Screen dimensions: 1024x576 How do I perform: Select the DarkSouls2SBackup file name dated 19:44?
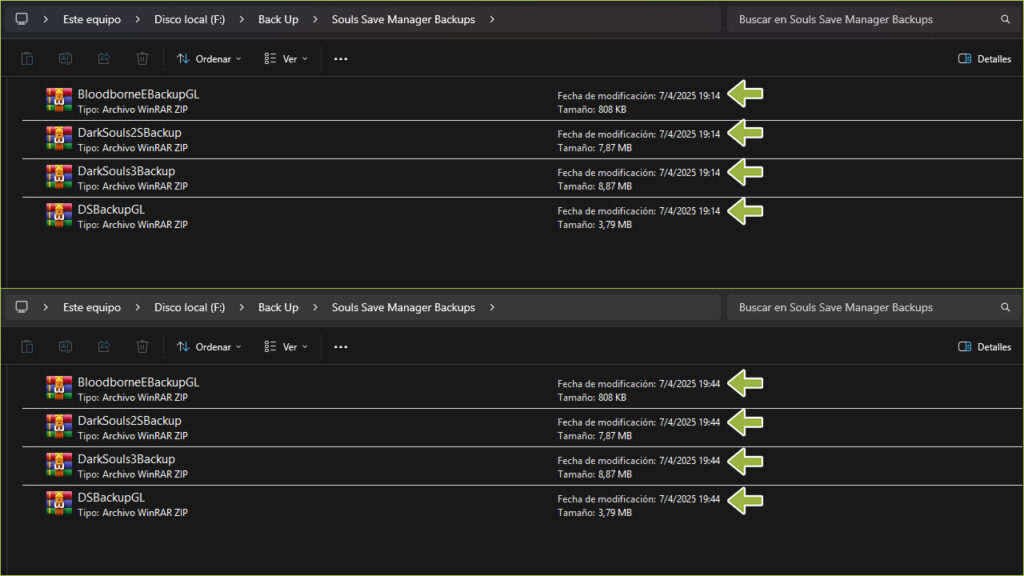point(129,421)
